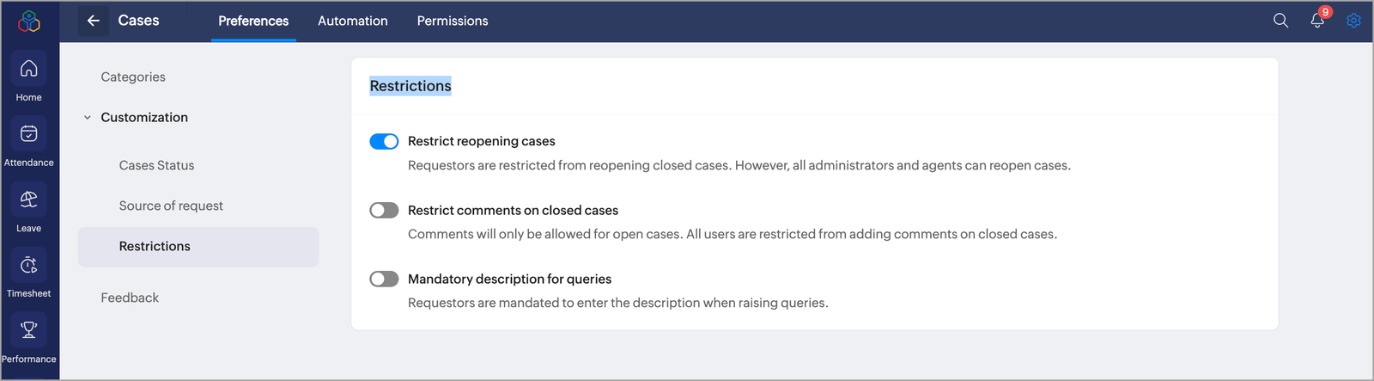This screenshot has width=1374, height=381.
Task: Enable Mandatory description for queries toggle
Action: (x=384, y=279)
